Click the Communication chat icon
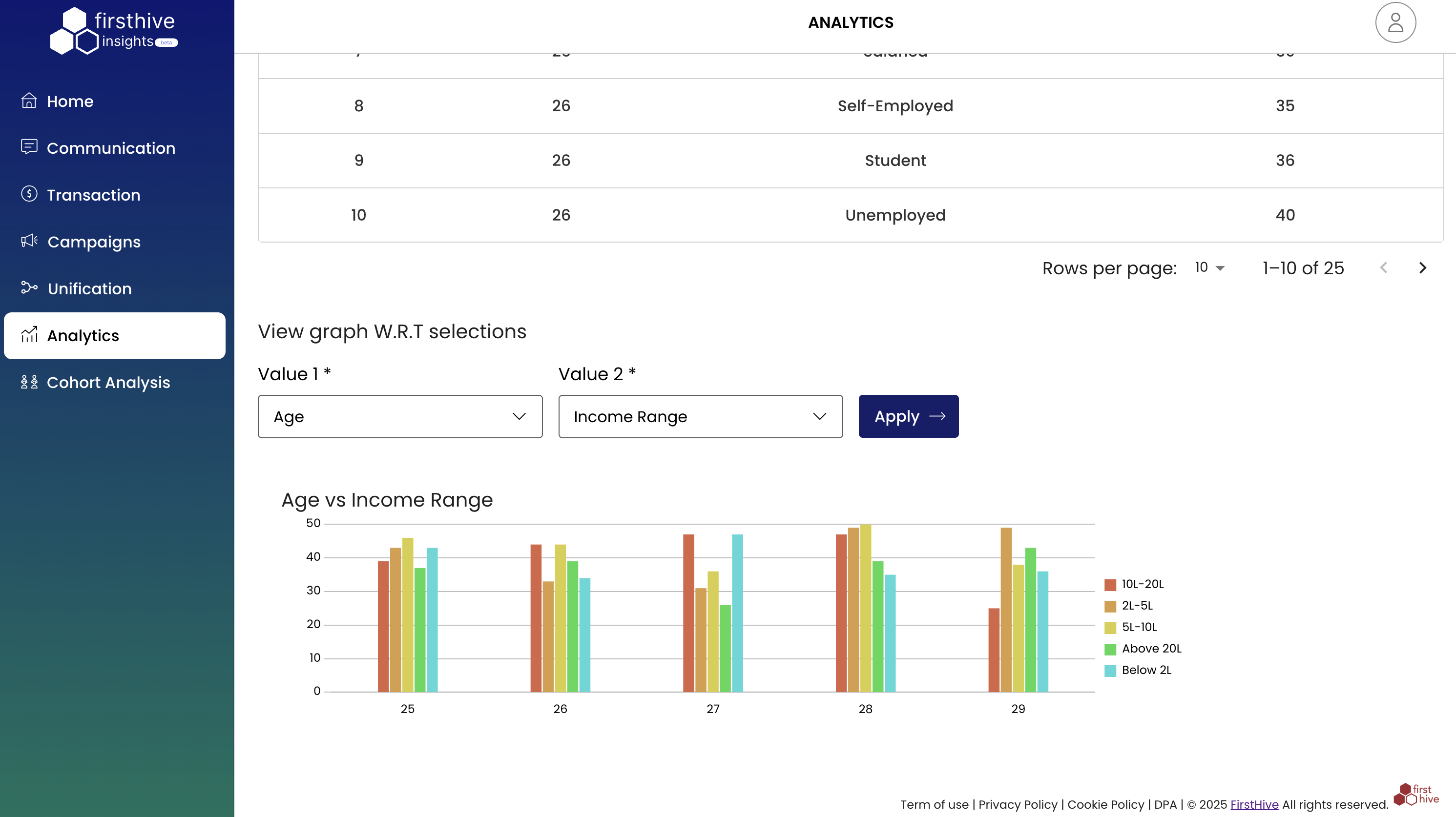Viewport: 1456px width, 817px height. point(29,147)
